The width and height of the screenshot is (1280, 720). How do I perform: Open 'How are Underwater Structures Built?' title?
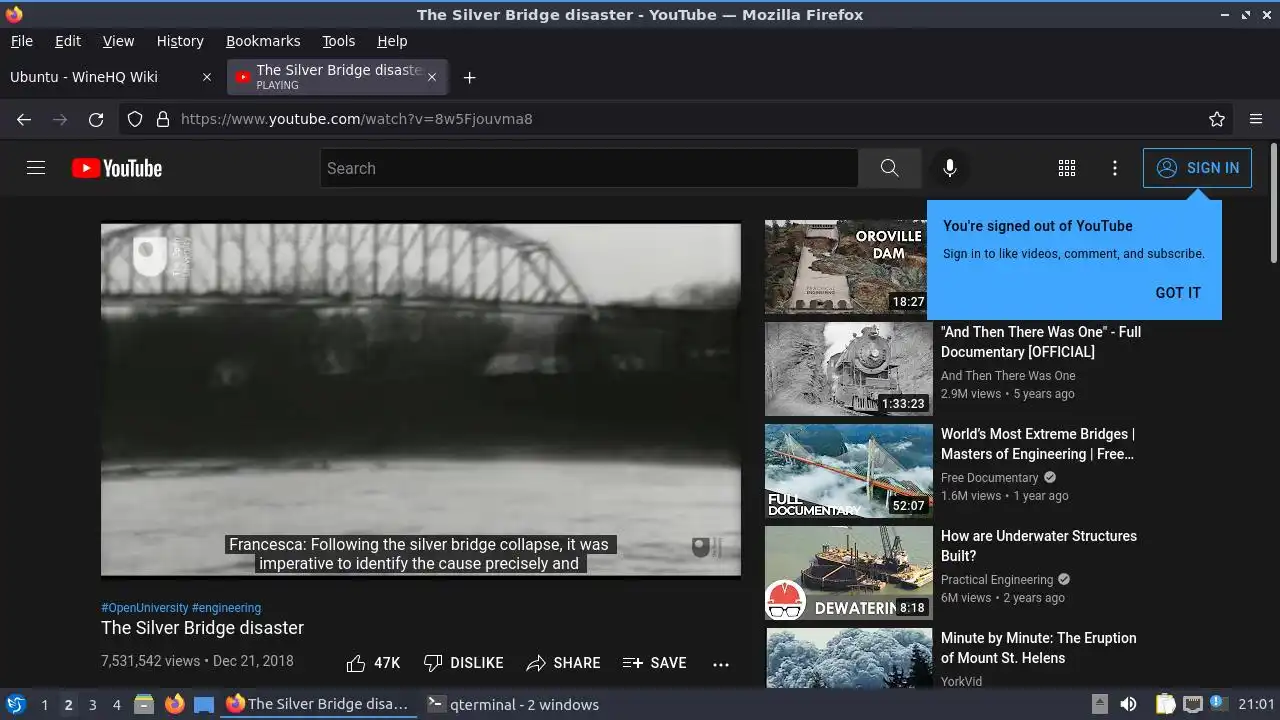click(x=1039, y=546)
